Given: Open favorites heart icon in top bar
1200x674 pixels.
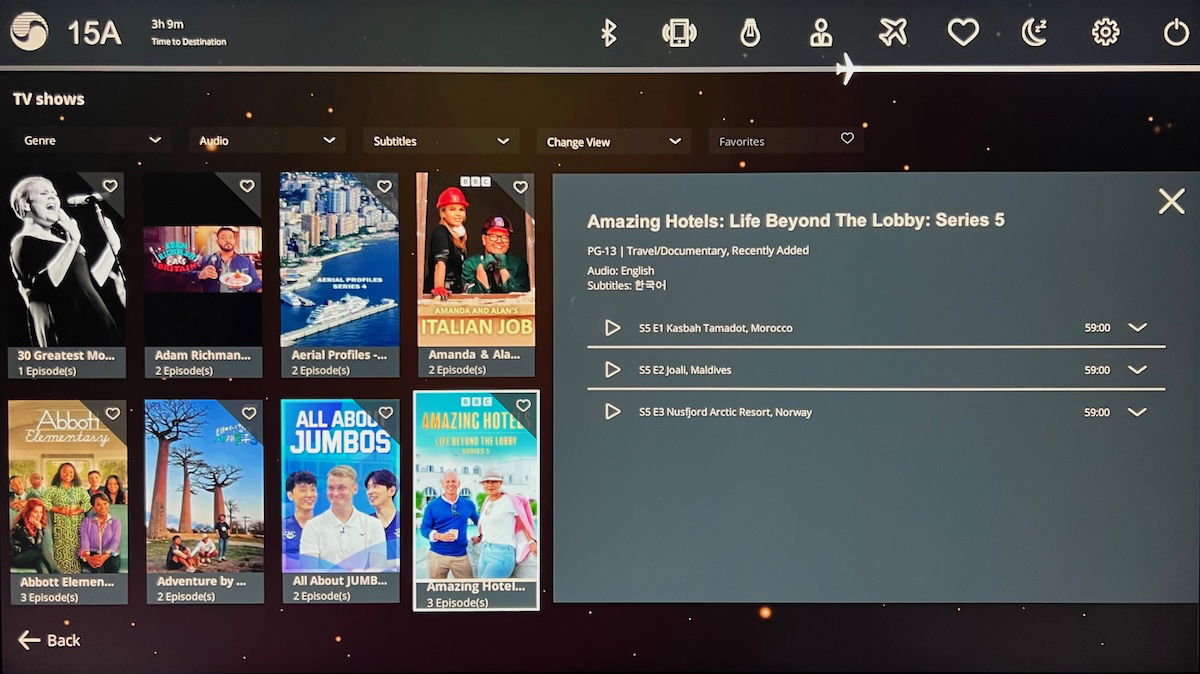Looking at the screenshot, I should (x=963, y=33).
